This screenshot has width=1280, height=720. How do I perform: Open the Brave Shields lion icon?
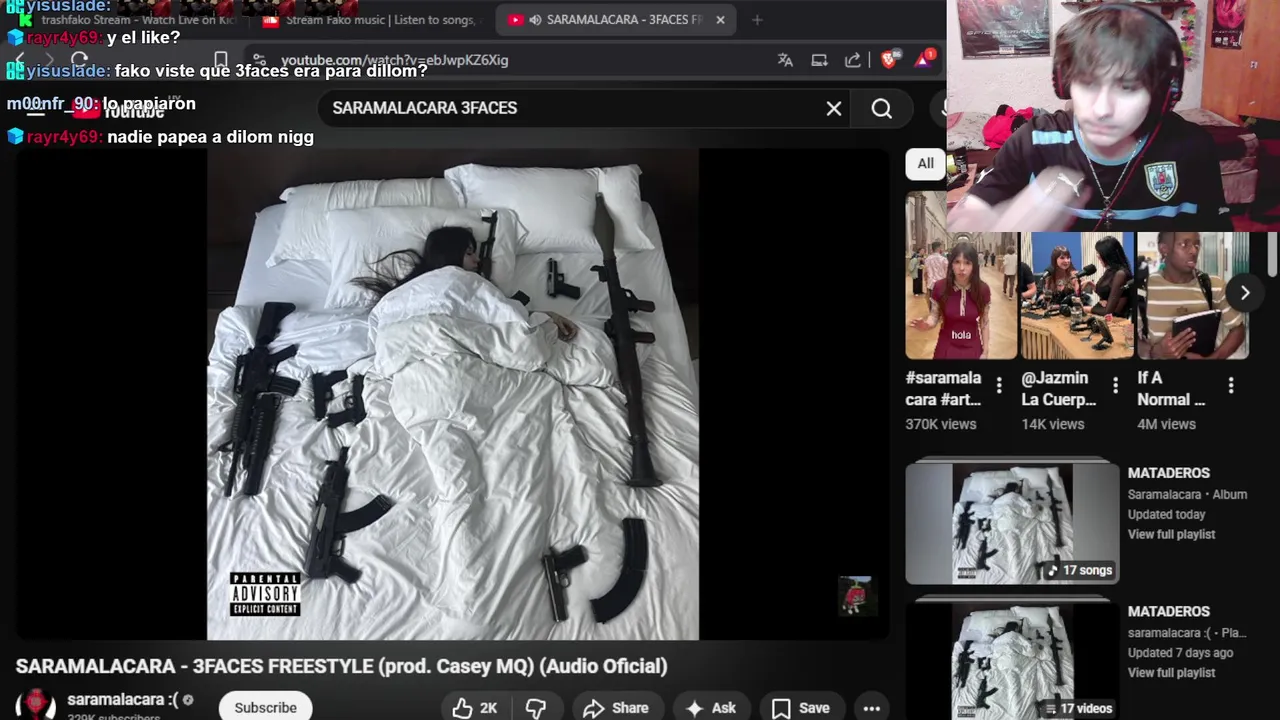tap(889, 60)
